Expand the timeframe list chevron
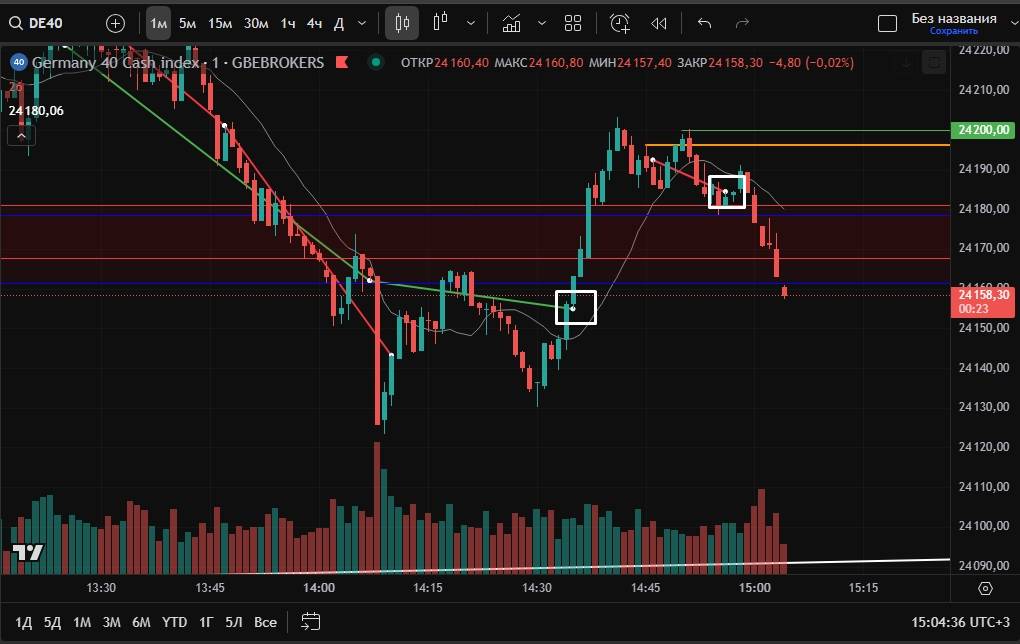 click(362, 24)
